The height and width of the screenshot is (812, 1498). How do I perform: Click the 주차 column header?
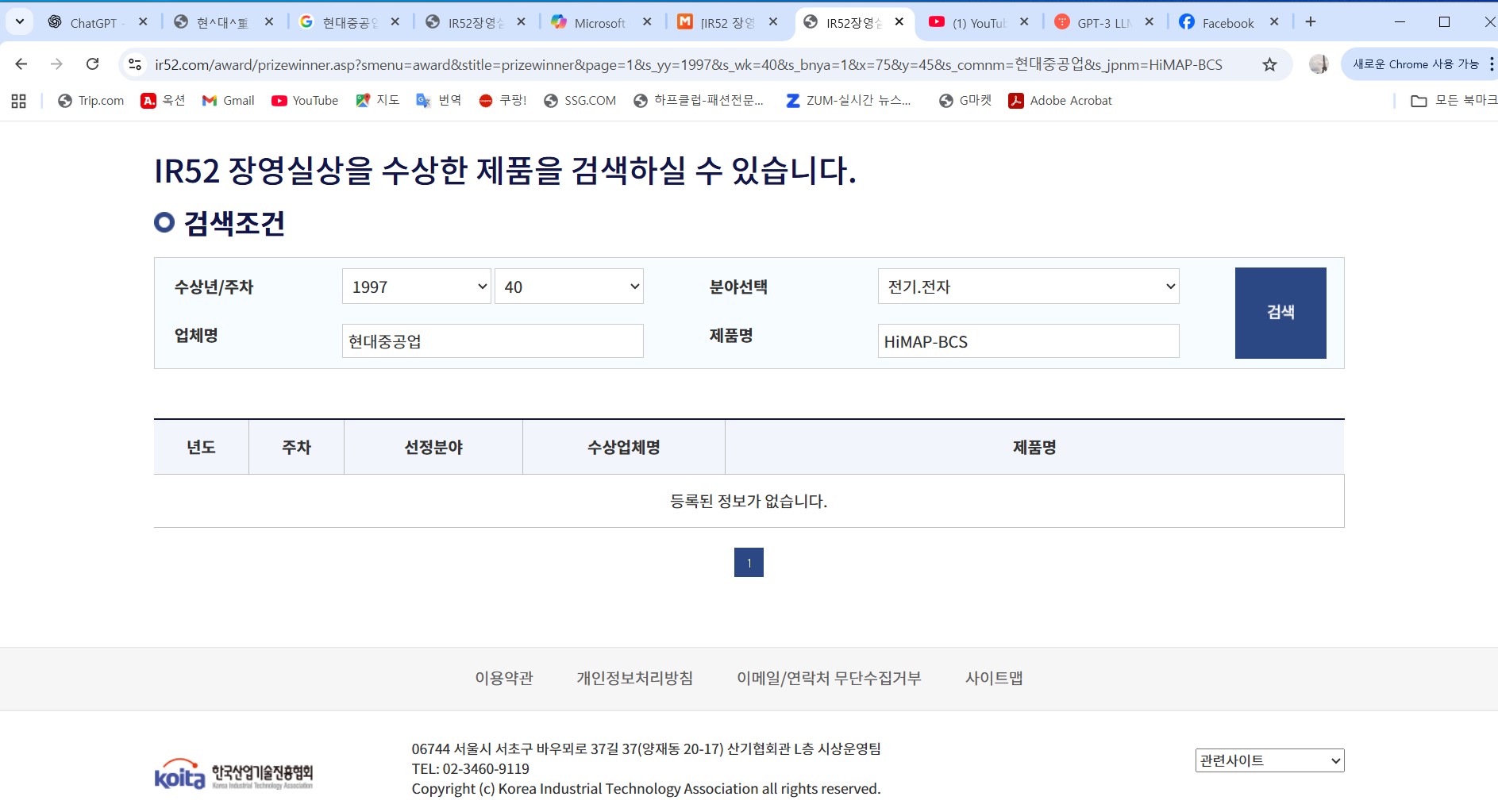296,448
